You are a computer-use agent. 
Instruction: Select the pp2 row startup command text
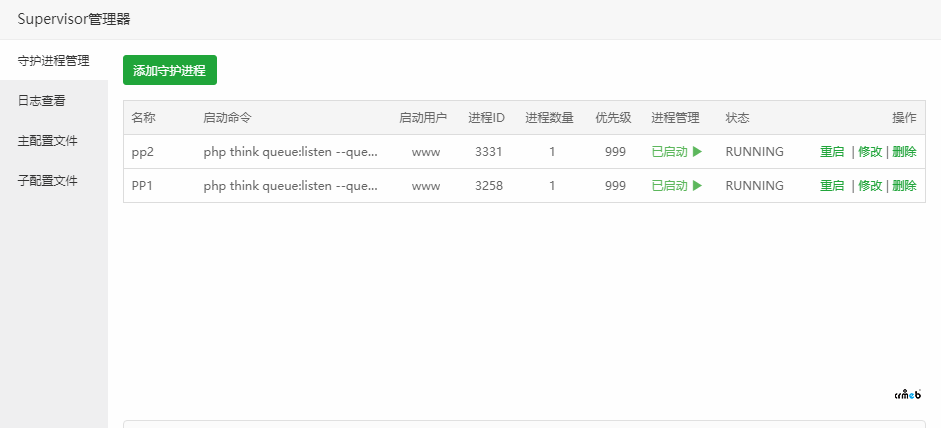coord(291,152)
